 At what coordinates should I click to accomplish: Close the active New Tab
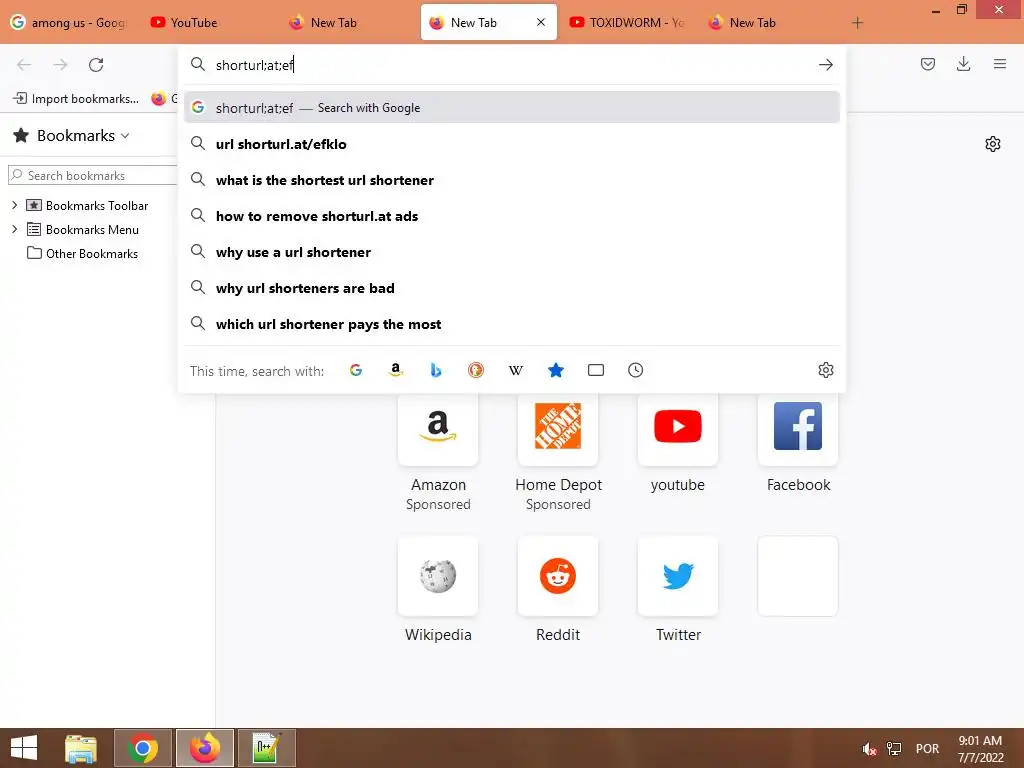coord(541,22)
